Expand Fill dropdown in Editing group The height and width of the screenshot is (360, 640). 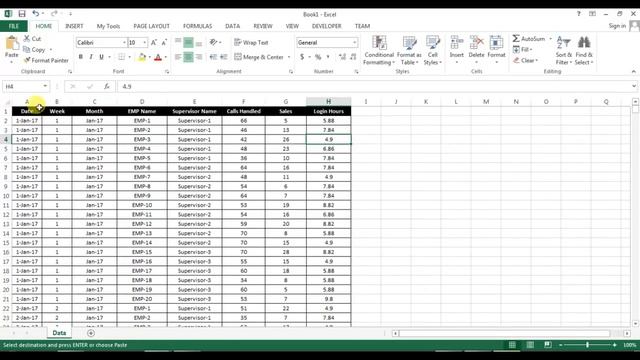coord(531,49)
